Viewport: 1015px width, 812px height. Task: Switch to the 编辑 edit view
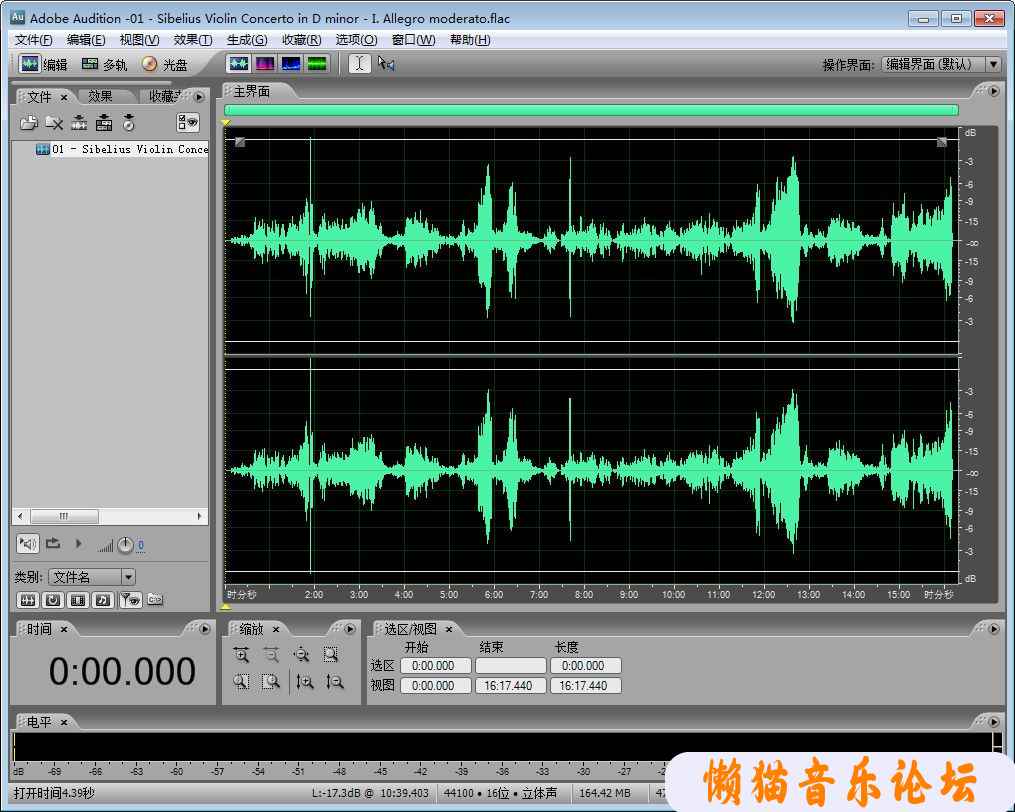pyautogui.click(x=43, y=64)
